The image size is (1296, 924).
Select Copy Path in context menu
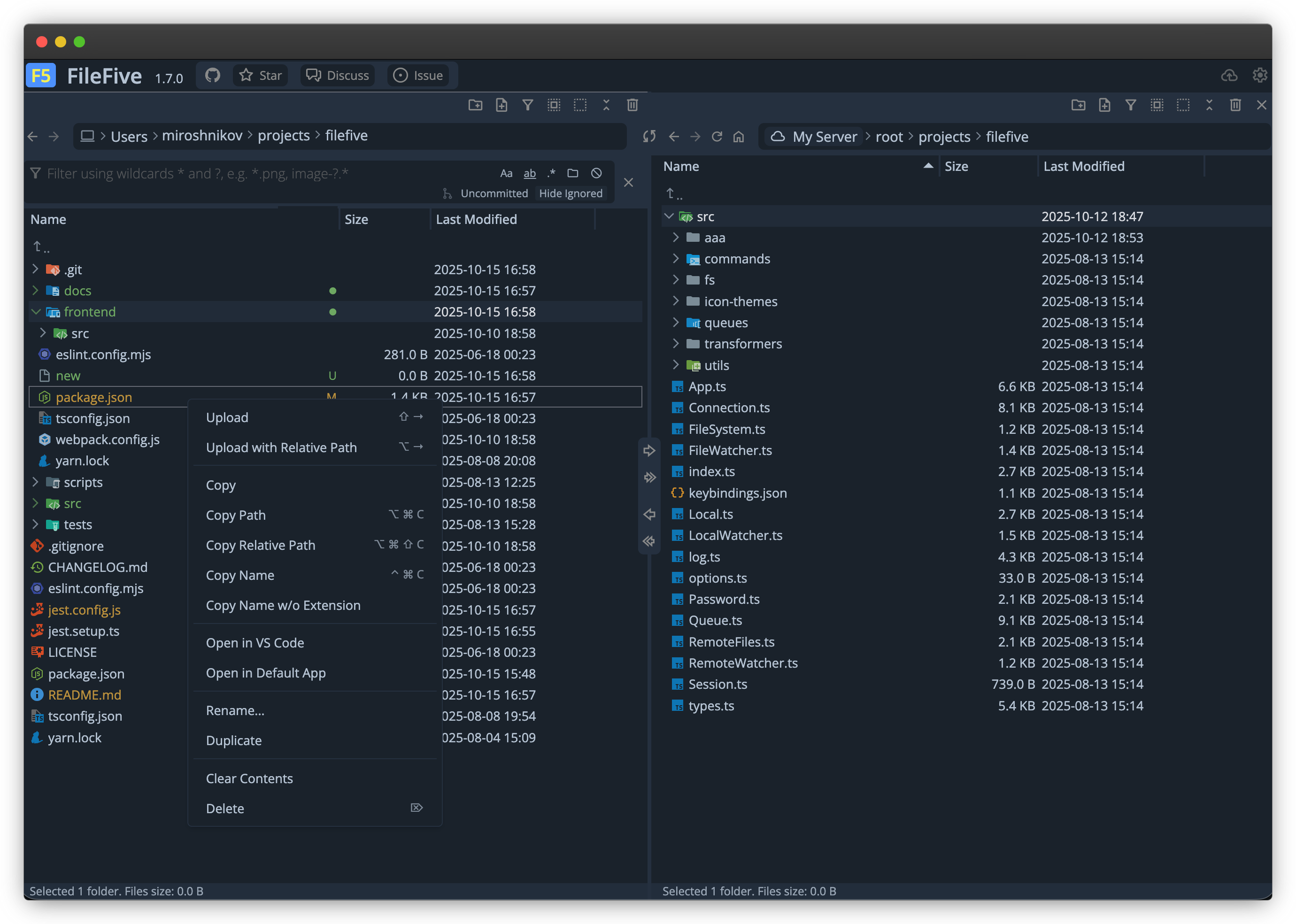coord(315,515)
